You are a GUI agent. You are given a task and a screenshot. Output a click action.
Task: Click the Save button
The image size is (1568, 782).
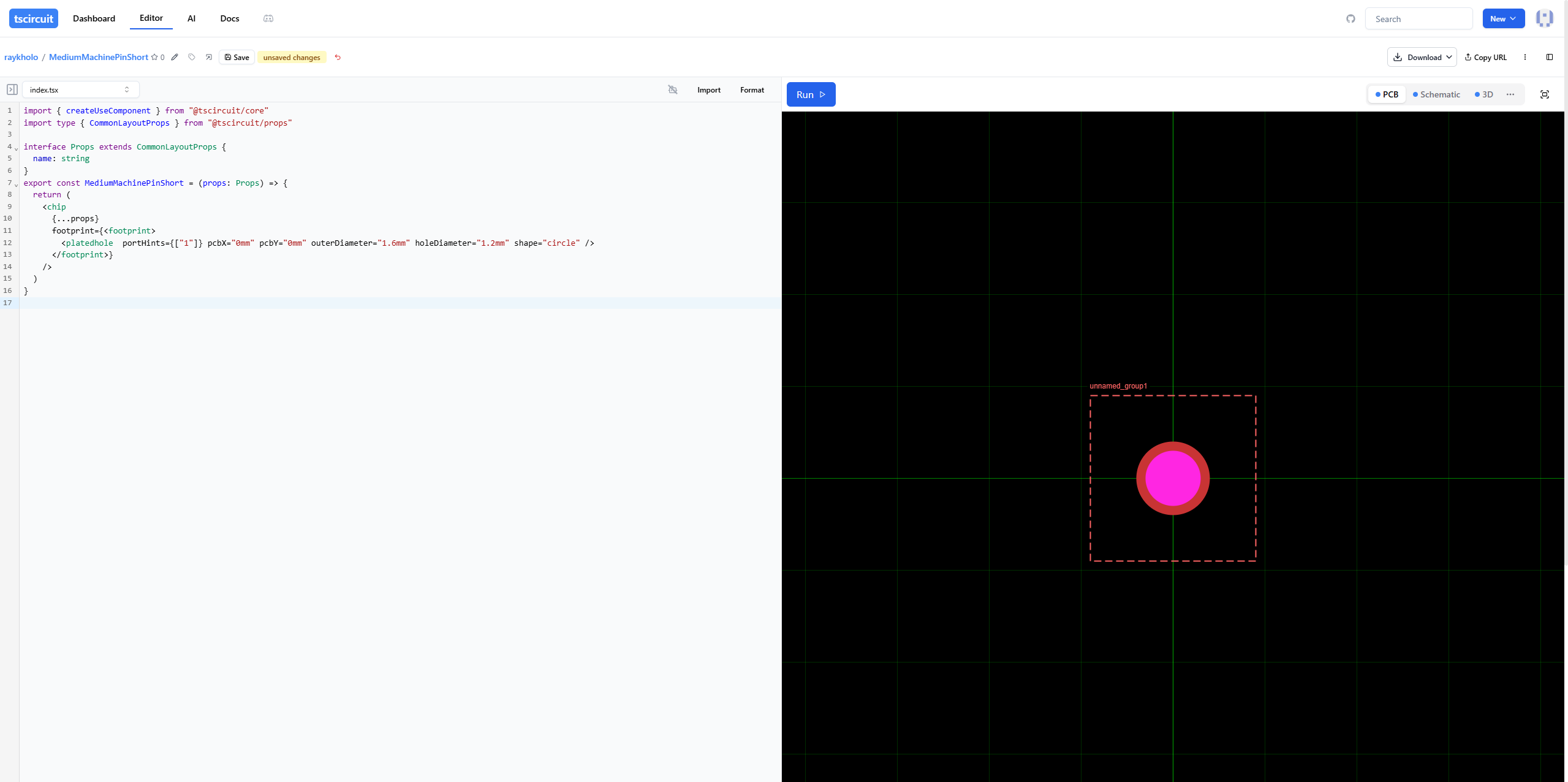tap(237, 57)
